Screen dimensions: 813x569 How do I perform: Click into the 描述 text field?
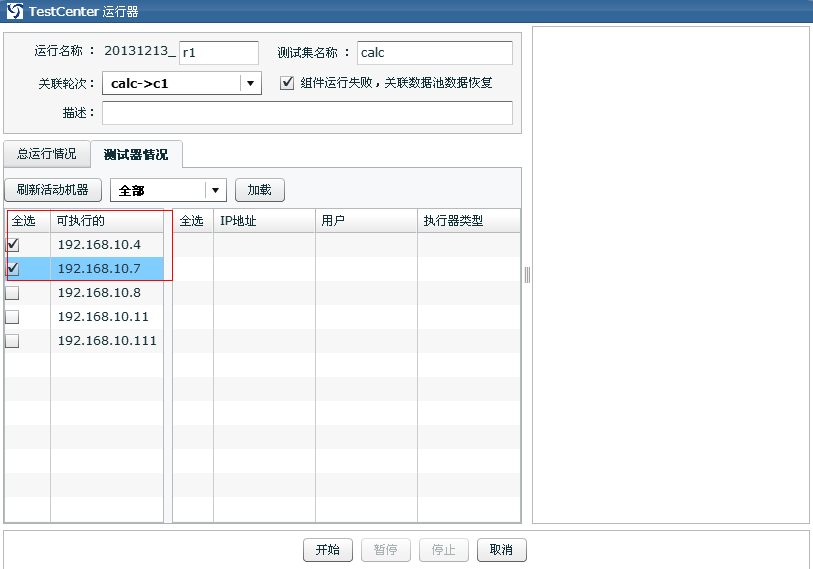pos(307,113)
